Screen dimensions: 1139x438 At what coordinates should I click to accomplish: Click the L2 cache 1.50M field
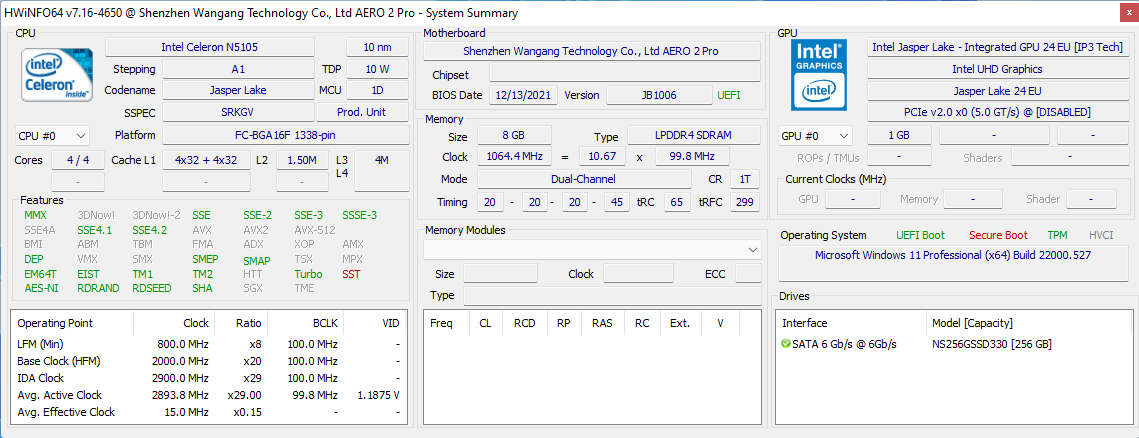point(301,160)
